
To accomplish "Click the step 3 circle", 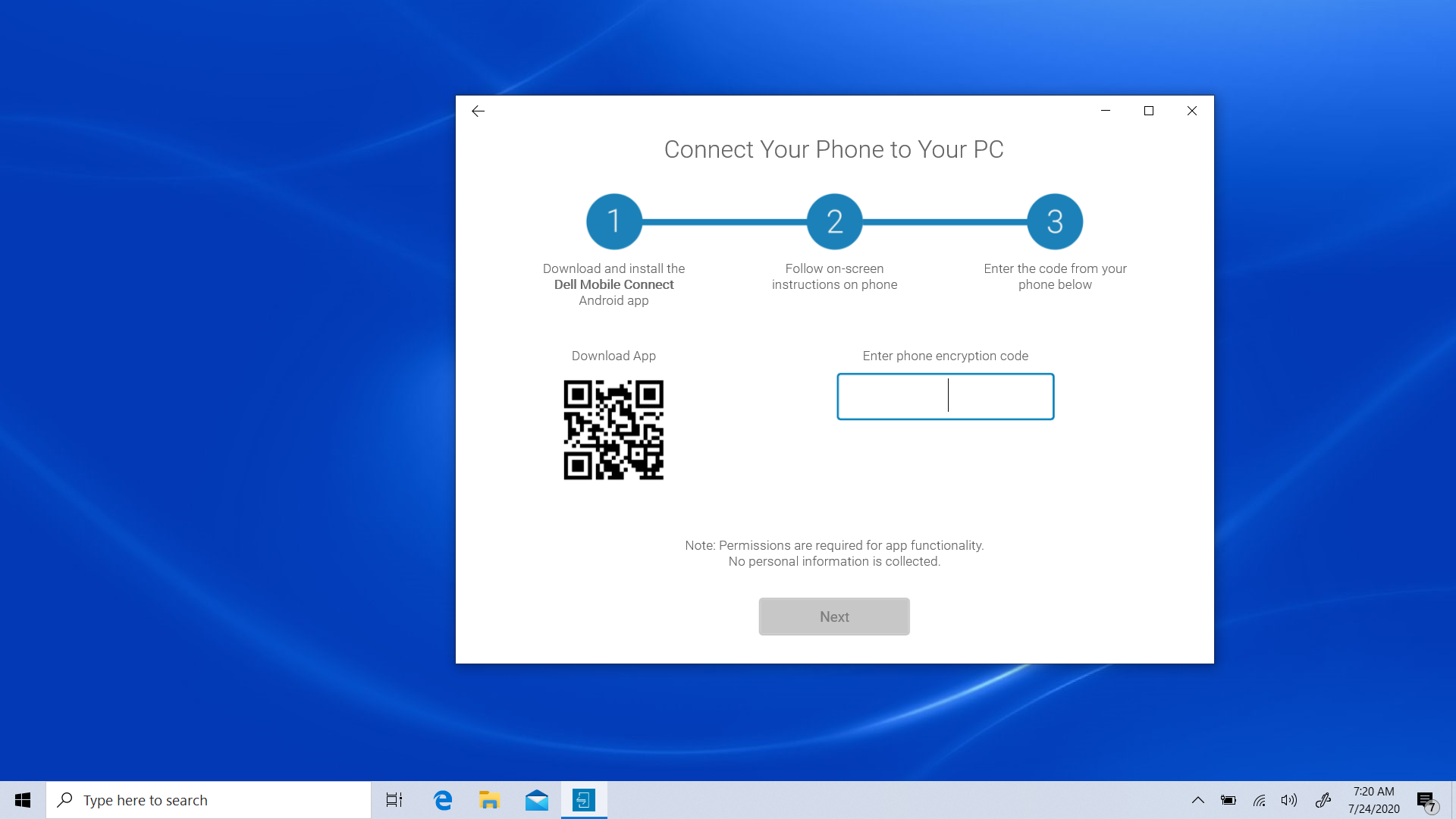I will coord(1055,221).
